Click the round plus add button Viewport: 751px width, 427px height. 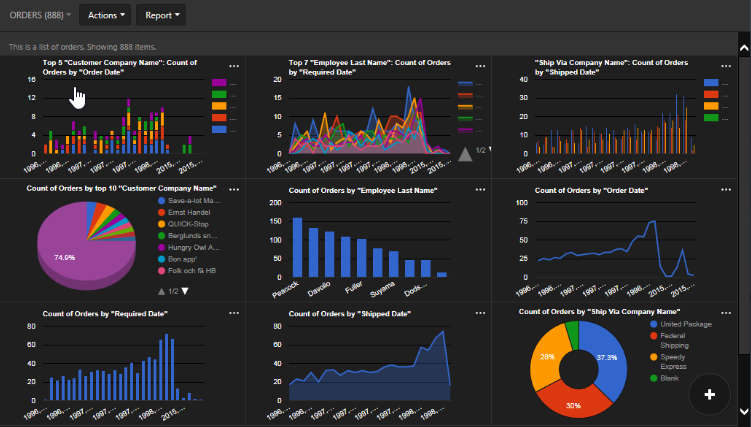[710, 394]
